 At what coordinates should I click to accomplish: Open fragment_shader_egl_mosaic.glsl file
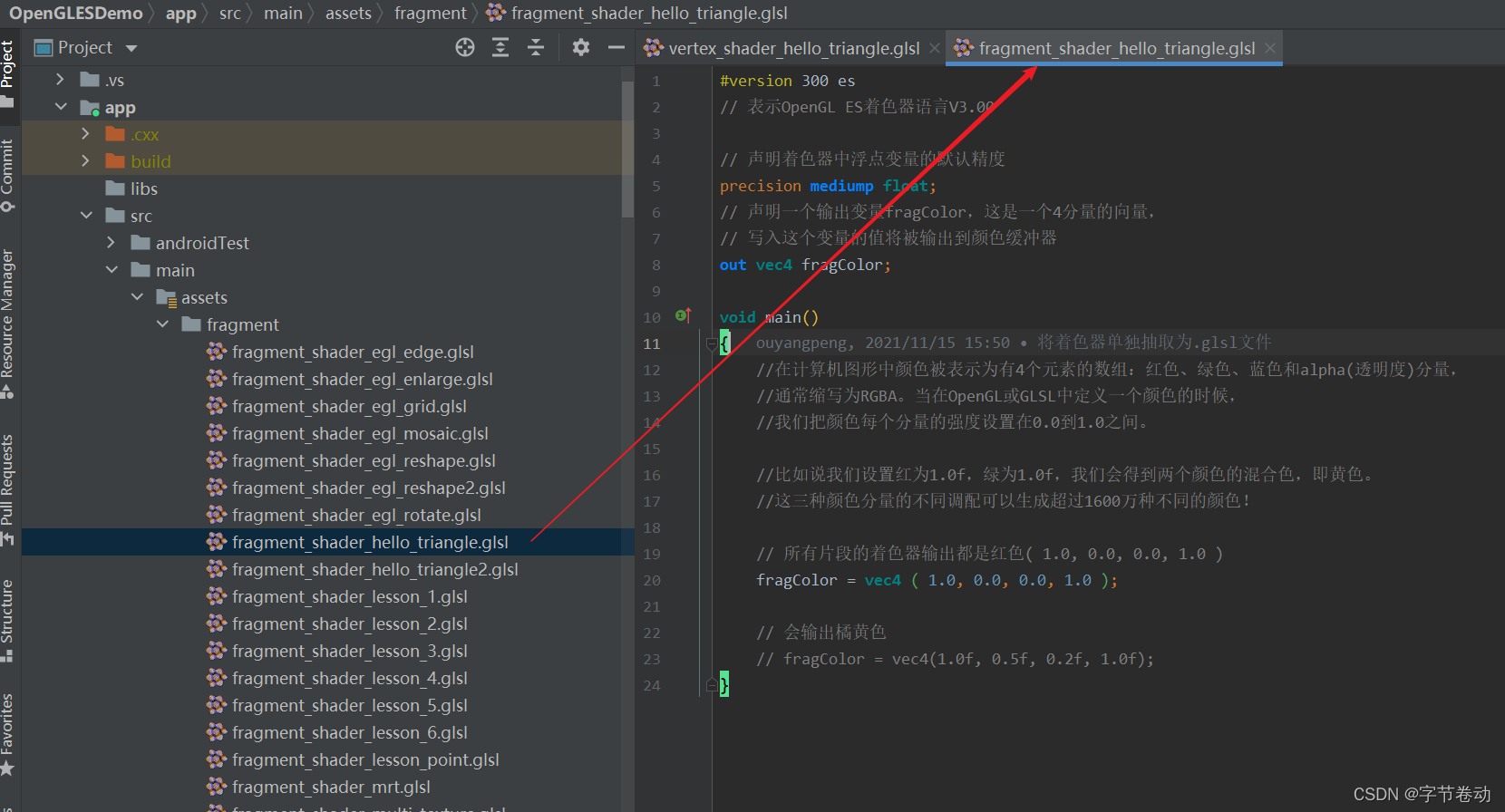tap(360, 433)
